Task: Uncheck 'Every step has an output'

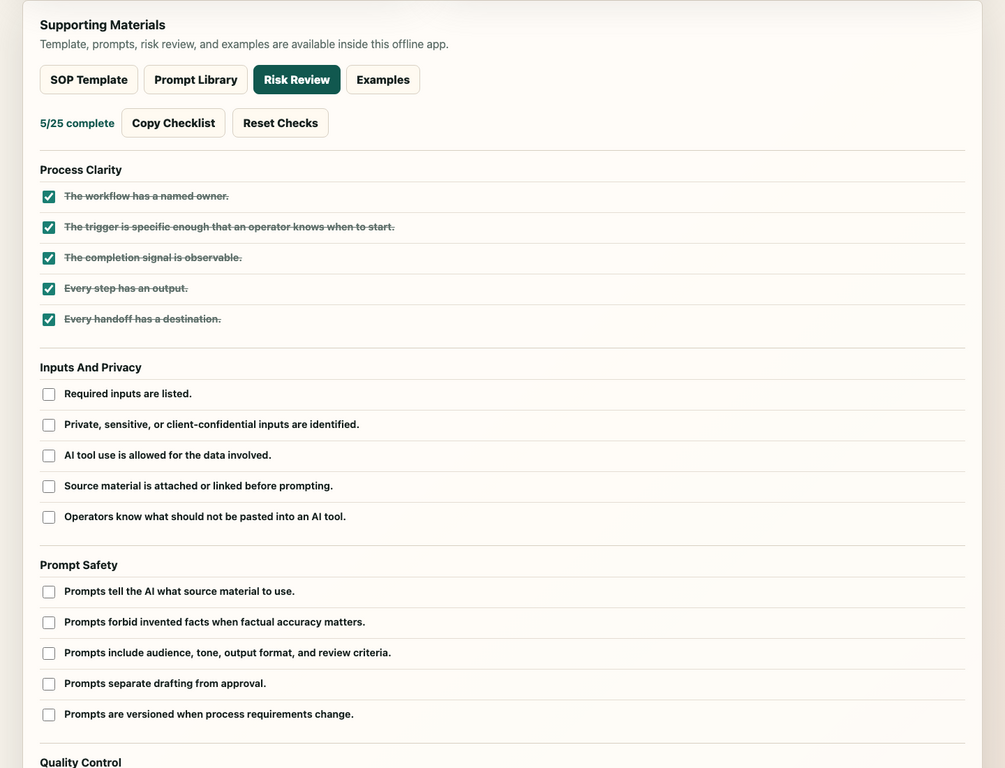Action: coord(49,289)
